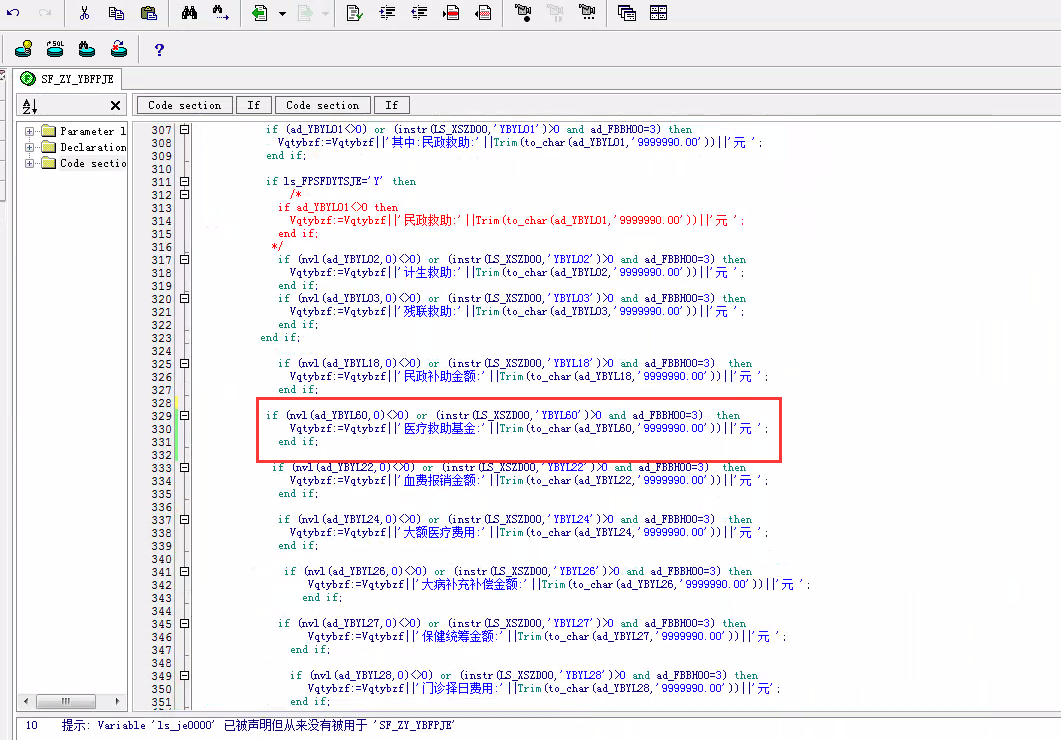Expand the Parameter list tree node
Viewport: 1061px width, 740px height.
coord(30,131)
